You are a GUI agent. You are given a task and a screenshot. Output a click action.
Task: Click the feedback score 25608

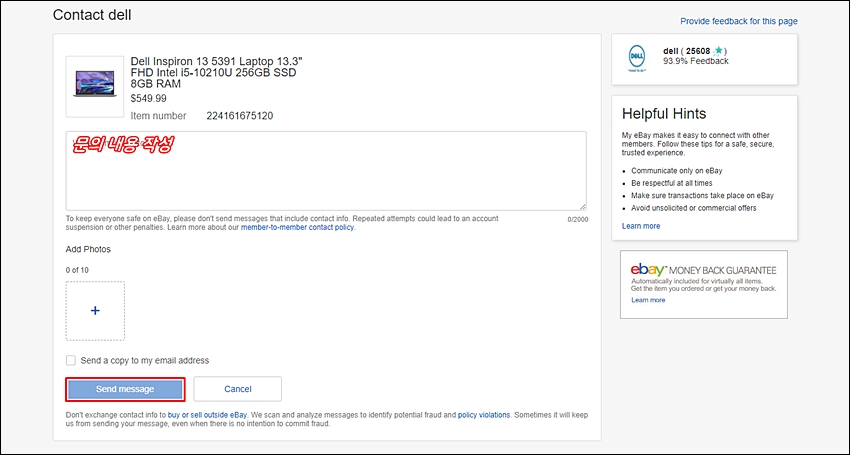tap(698, 51)
